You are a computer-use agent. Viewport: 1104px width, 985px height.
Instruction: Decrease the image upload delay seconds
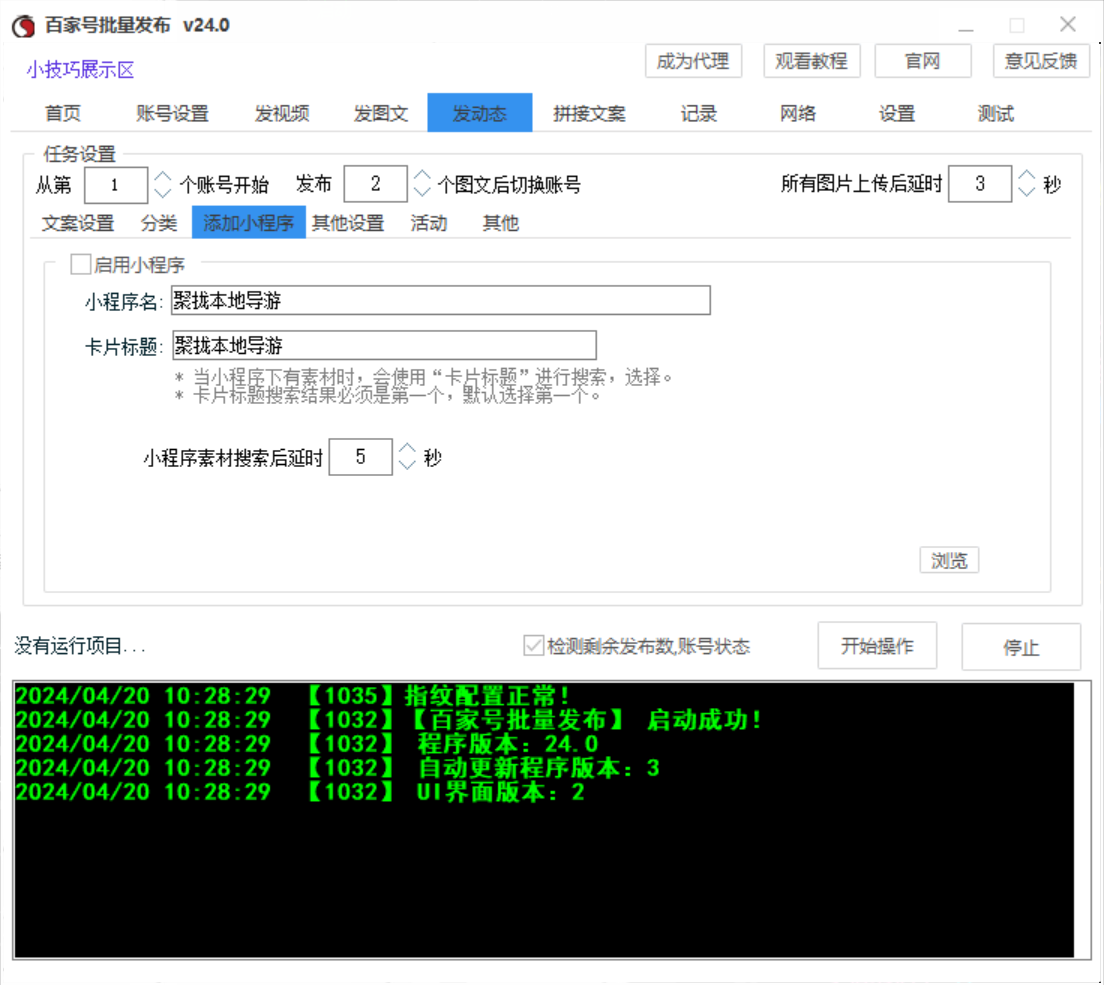tap(1027, 192)
